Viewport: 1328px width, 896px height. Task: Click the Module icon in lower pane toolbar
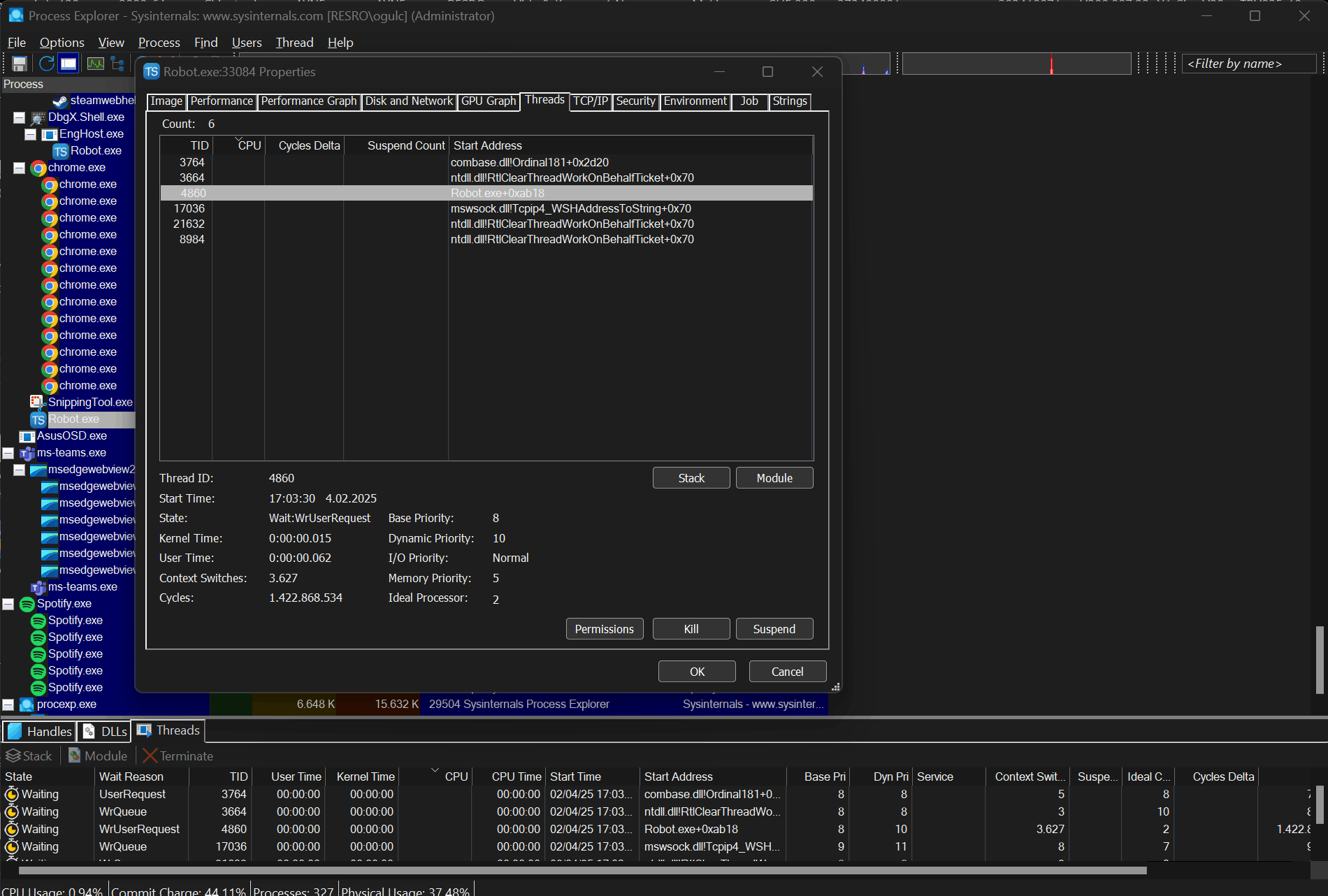coord(74,756)
